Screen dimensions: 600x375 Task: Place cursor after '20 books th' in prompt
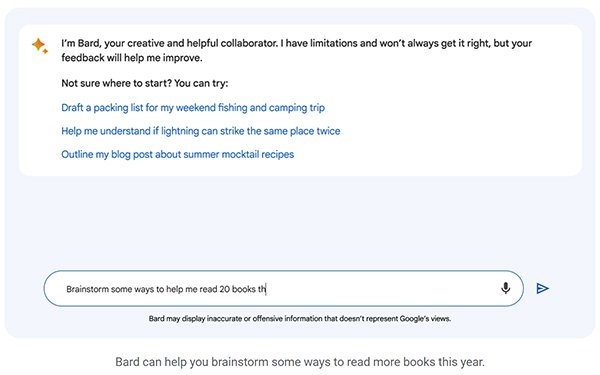(x=266, y=289)
